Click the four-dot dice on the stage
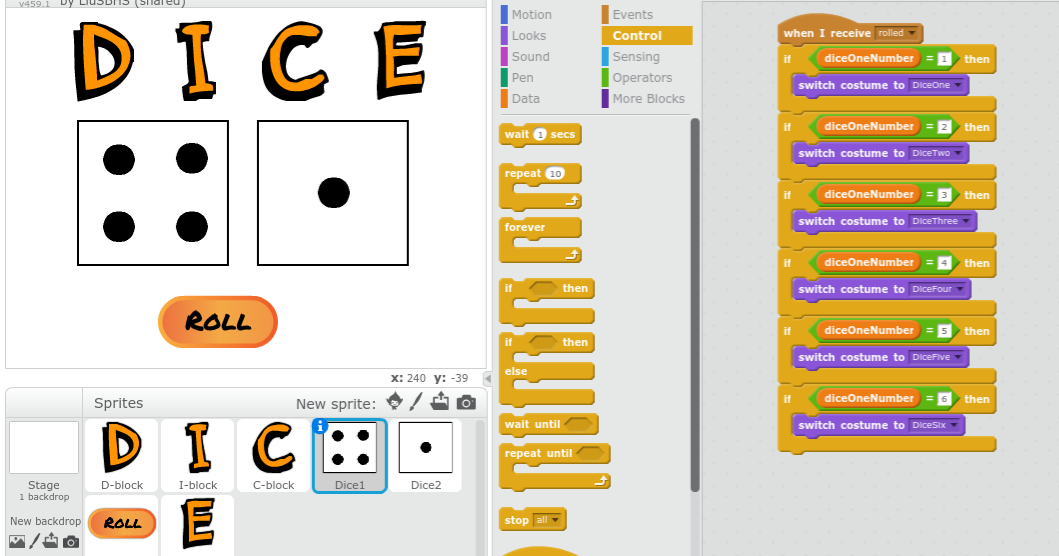The height and width of the screenshot is (556, 1059). point(153,193)
